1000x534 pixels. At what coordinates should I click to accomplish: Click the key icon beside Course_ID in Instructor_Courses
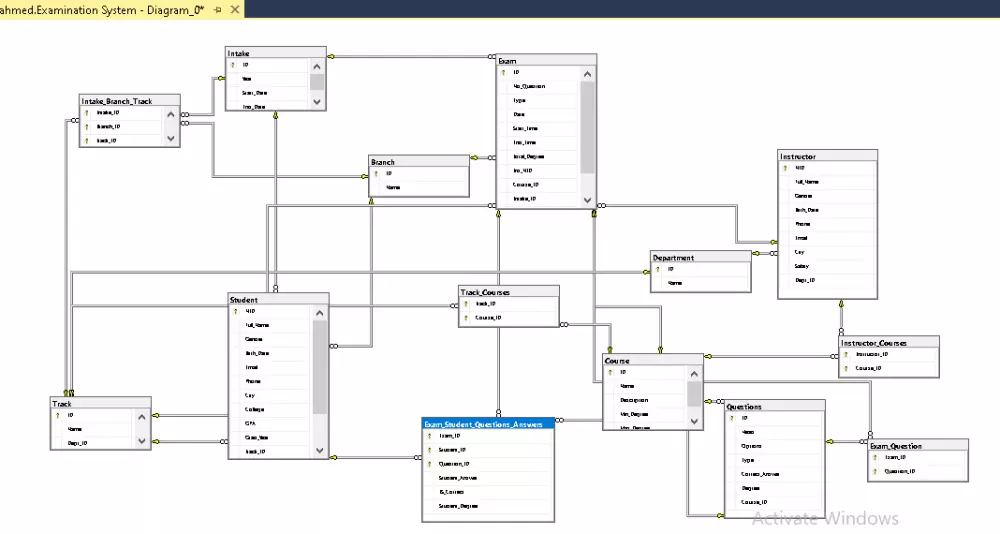(x=846, y=368)
